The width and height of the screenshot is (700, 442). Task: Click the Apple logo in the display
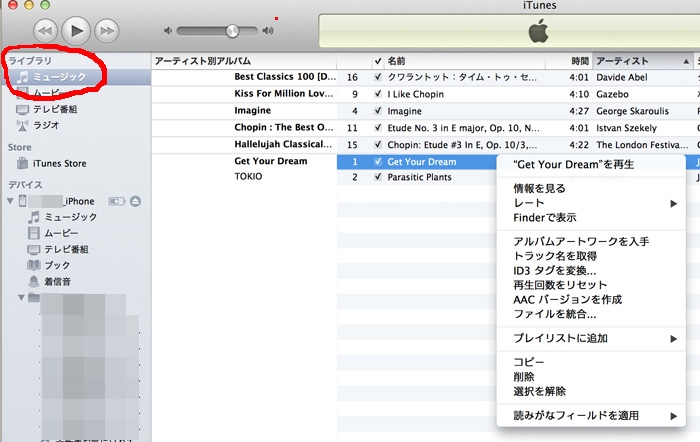click(x=538, y=31)
